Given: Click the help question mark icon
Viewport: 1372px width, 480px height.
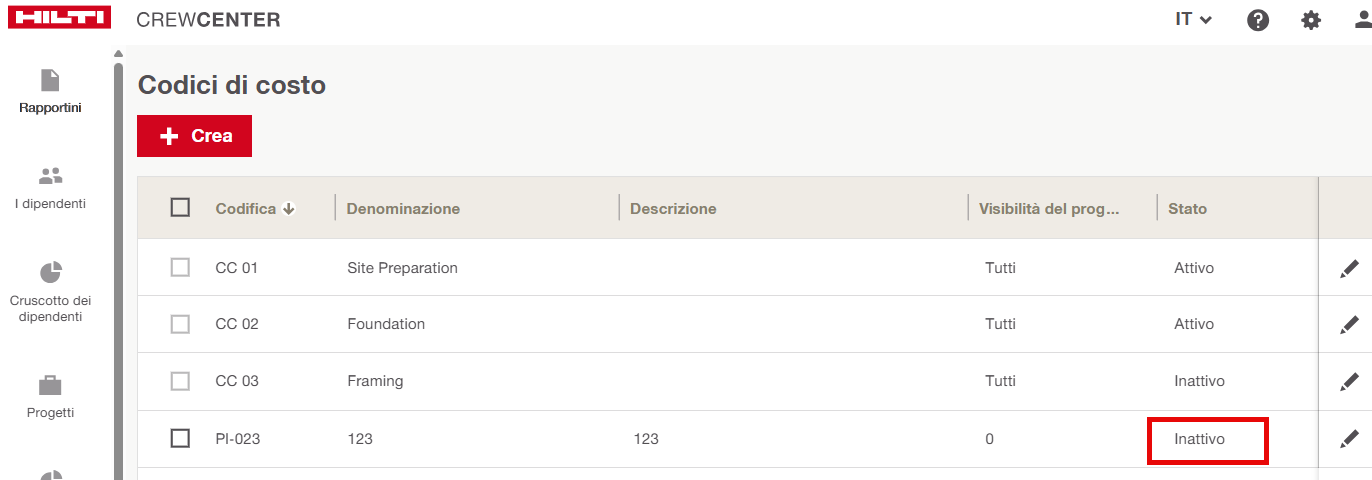Looking at the screenshot, I should click(1258, 20).
